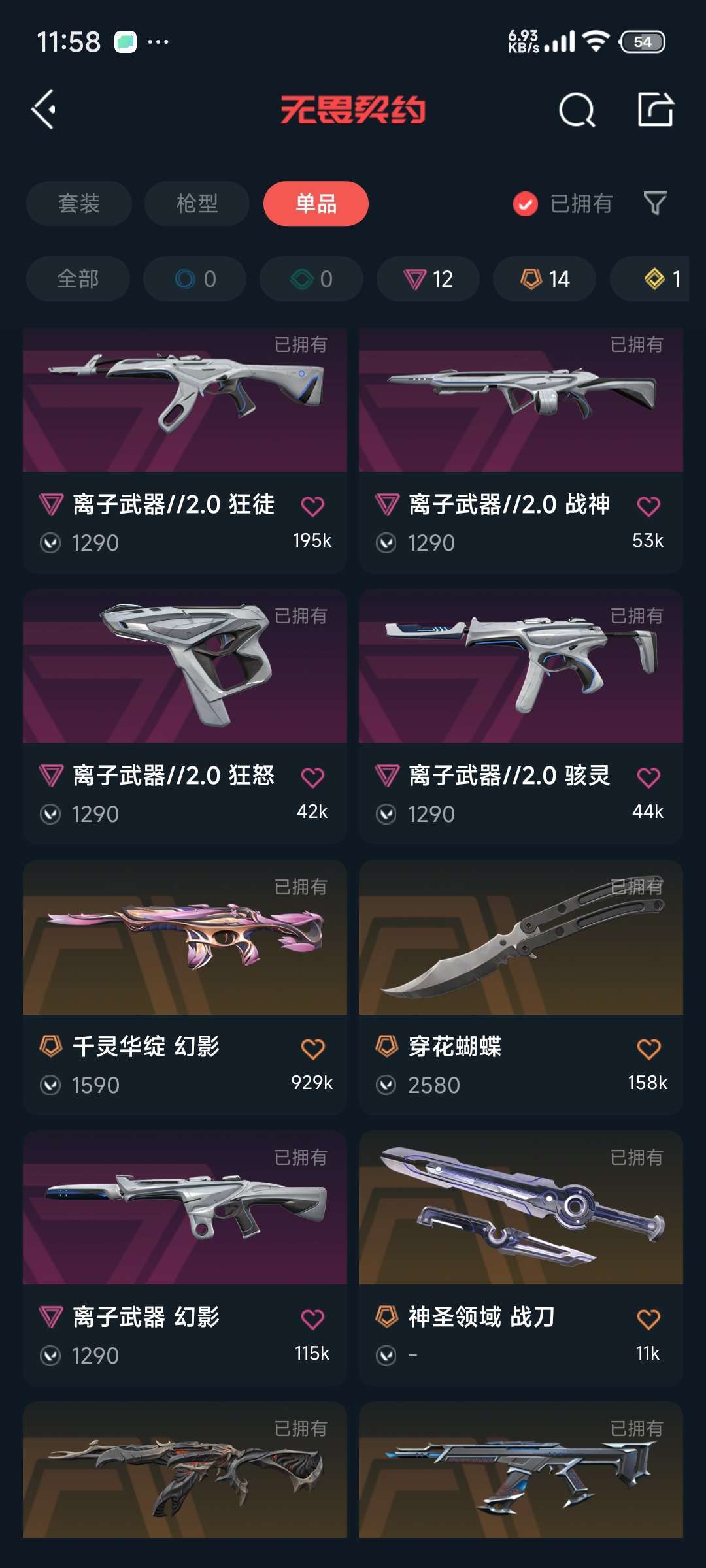Switch to 套装 tab
Viewport: 706px width, 1568px height.
79,203
